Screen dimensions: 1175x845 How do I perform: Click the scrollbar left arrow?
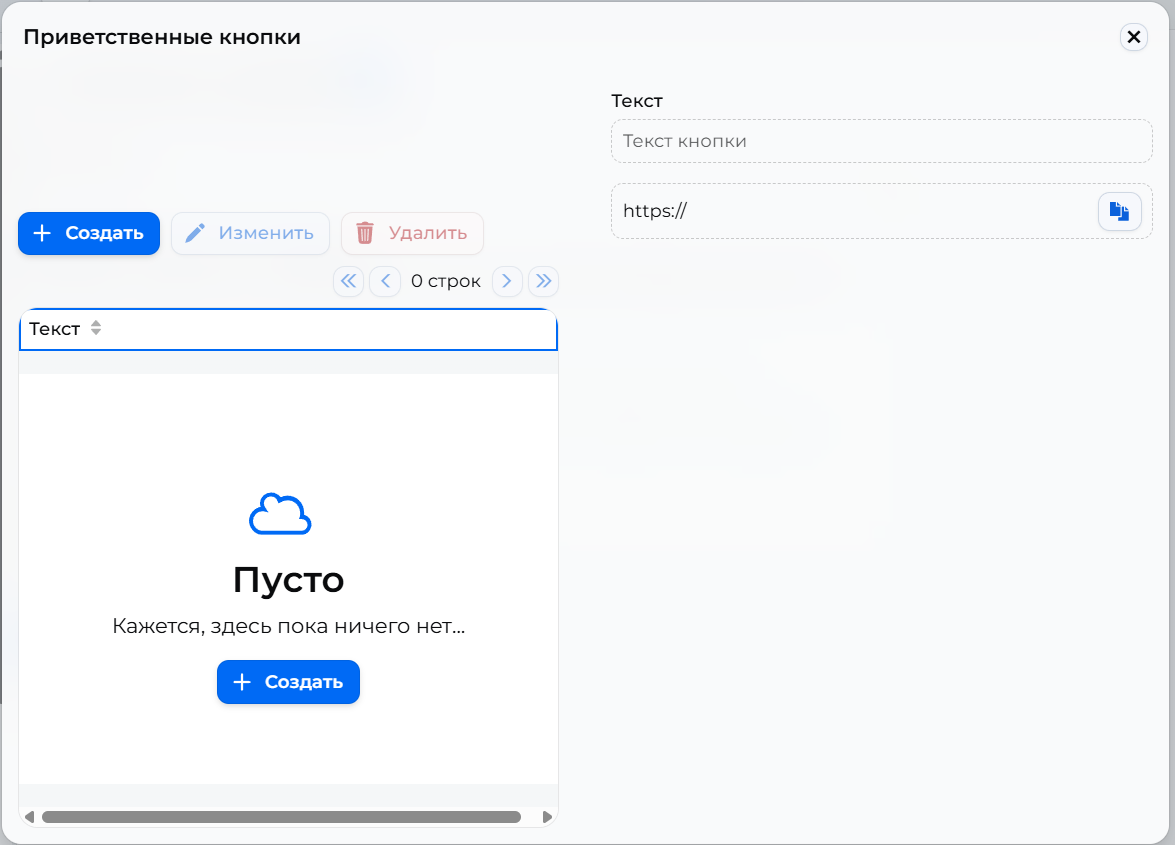point(29,817)
